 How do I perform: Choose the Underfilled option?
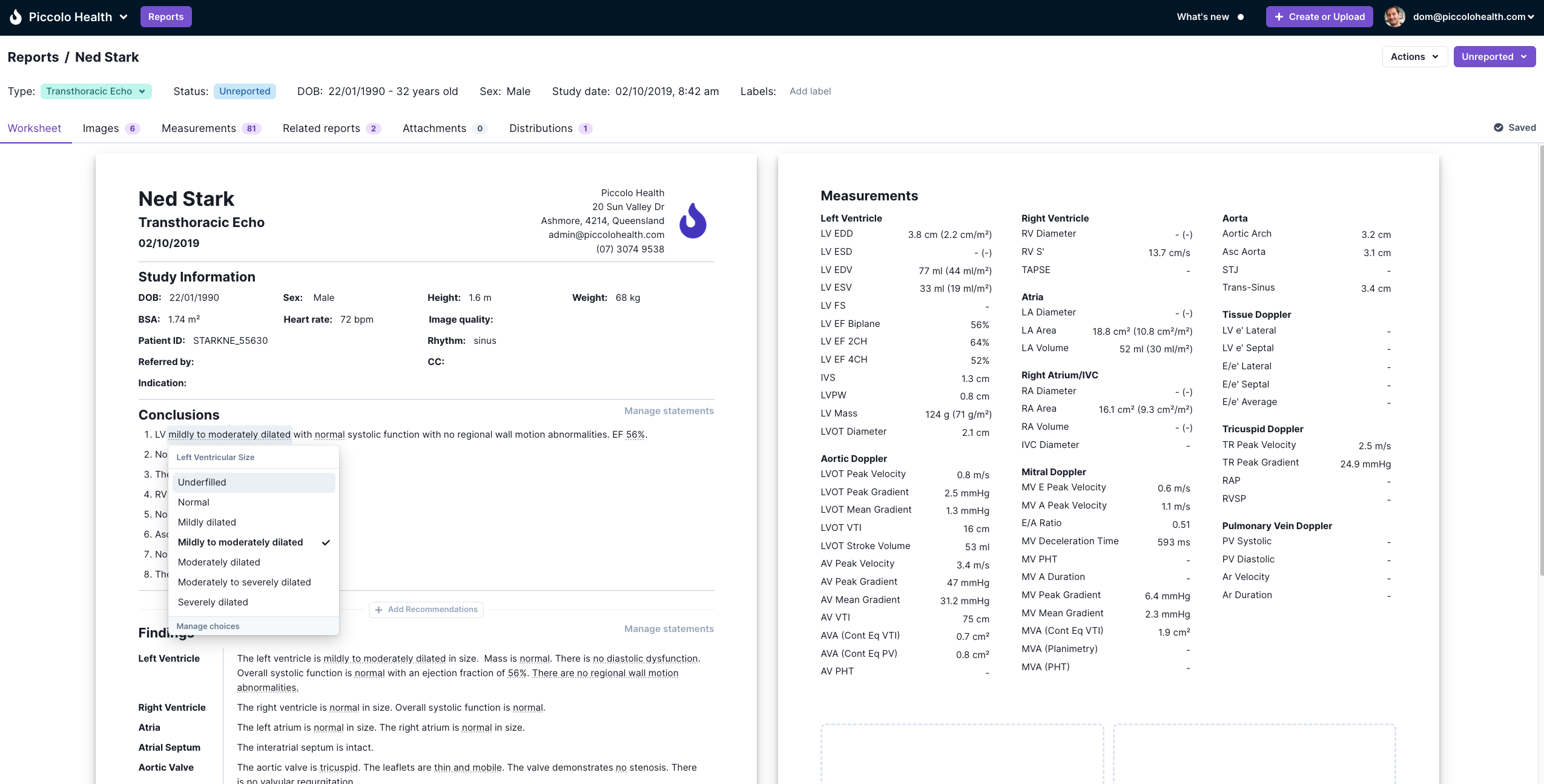[x=202, y=482]
